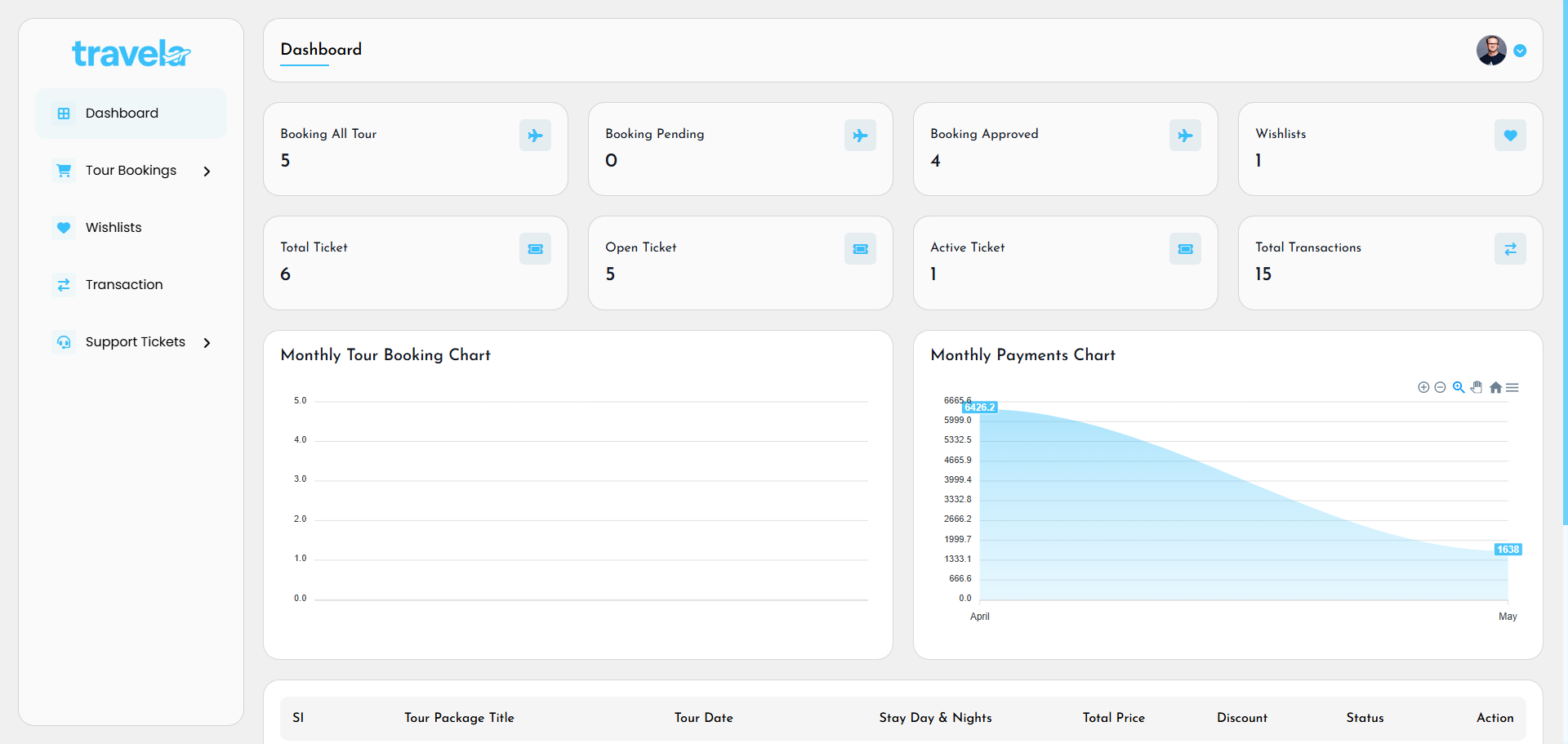Click the zoom-out icon on the payments chart
The height and width of the screenshot is (744, 1568).
[x=1441, y=387]
